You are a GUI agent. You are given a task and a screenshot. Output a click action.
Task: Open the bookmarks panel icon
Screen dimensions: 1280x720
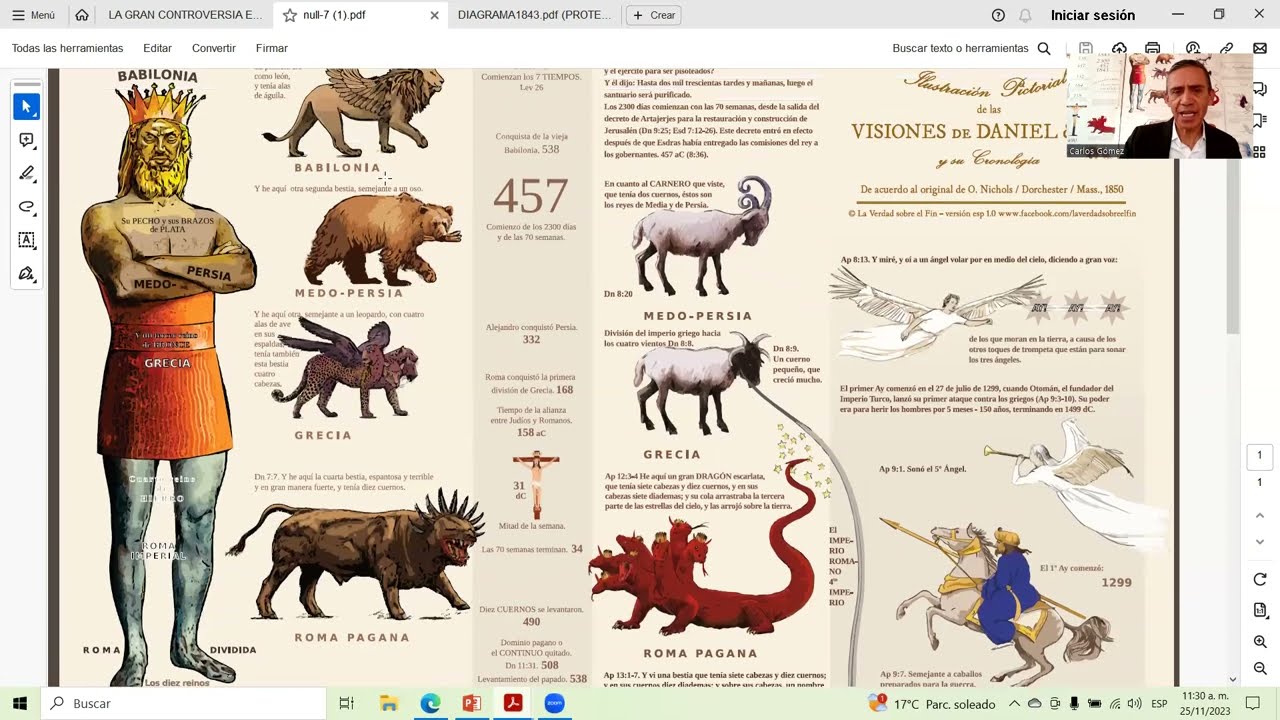click(1260, 121)
